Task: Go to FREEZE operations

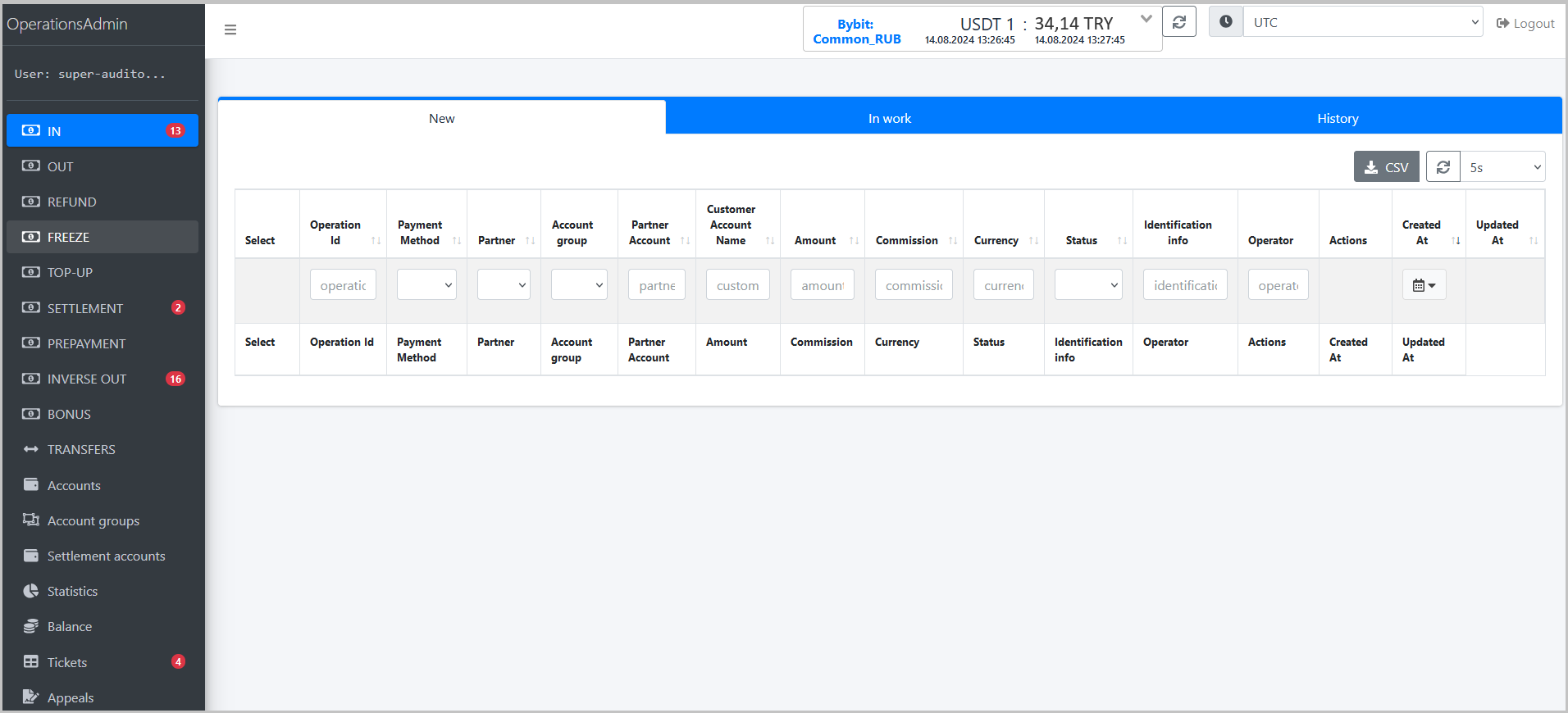Action: (x=103, y=237)
